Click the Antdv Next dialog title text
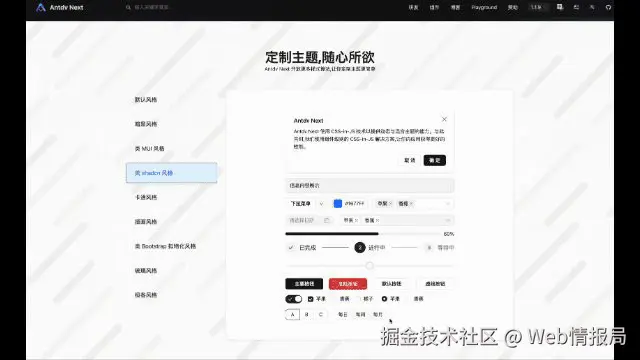This screenshot has width=640, height=360. [308, 121]
